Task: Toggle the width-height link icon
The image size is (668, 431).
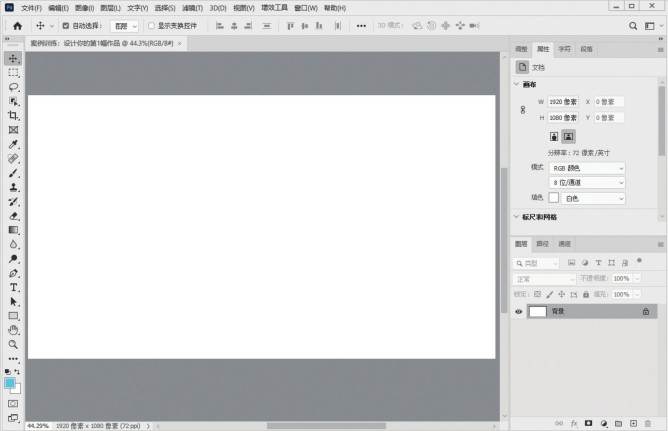Action: coord(523,110)
